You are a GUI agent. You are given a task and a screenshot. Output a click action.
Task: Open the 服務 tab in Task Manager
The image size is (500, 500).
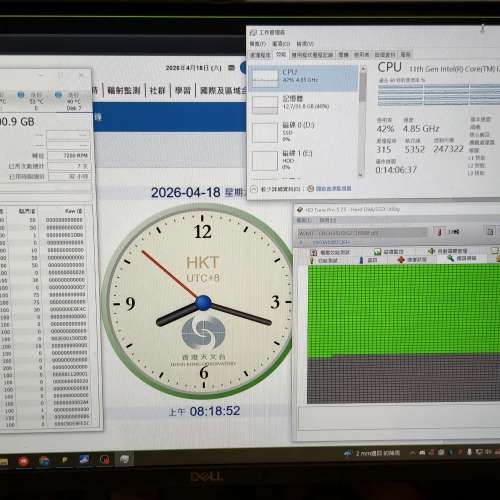(x=405, y=55)
